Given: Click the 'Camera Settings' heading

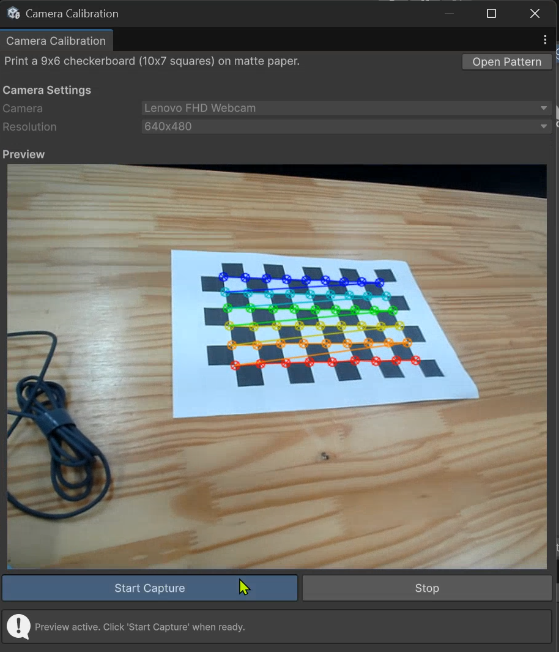Looking at the screenshot, I should coord(47,90).
